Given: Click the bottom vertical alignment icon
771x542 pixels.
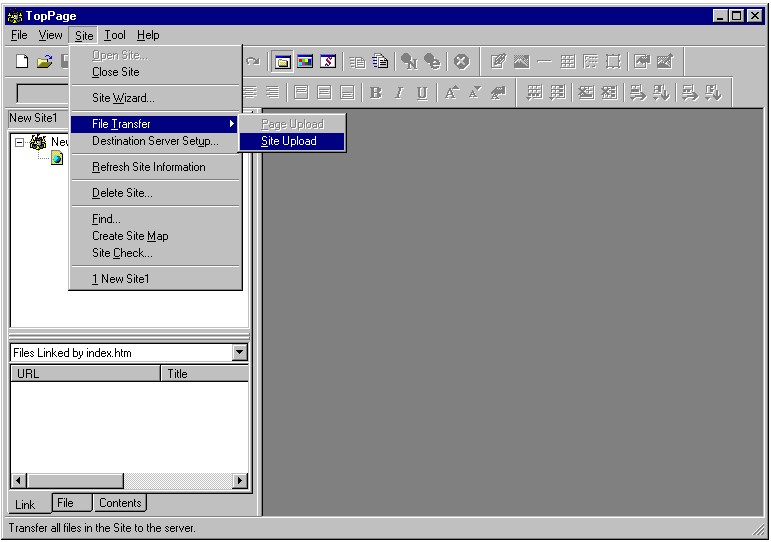Looking at the screenshot, I should (x=347, y=92).
